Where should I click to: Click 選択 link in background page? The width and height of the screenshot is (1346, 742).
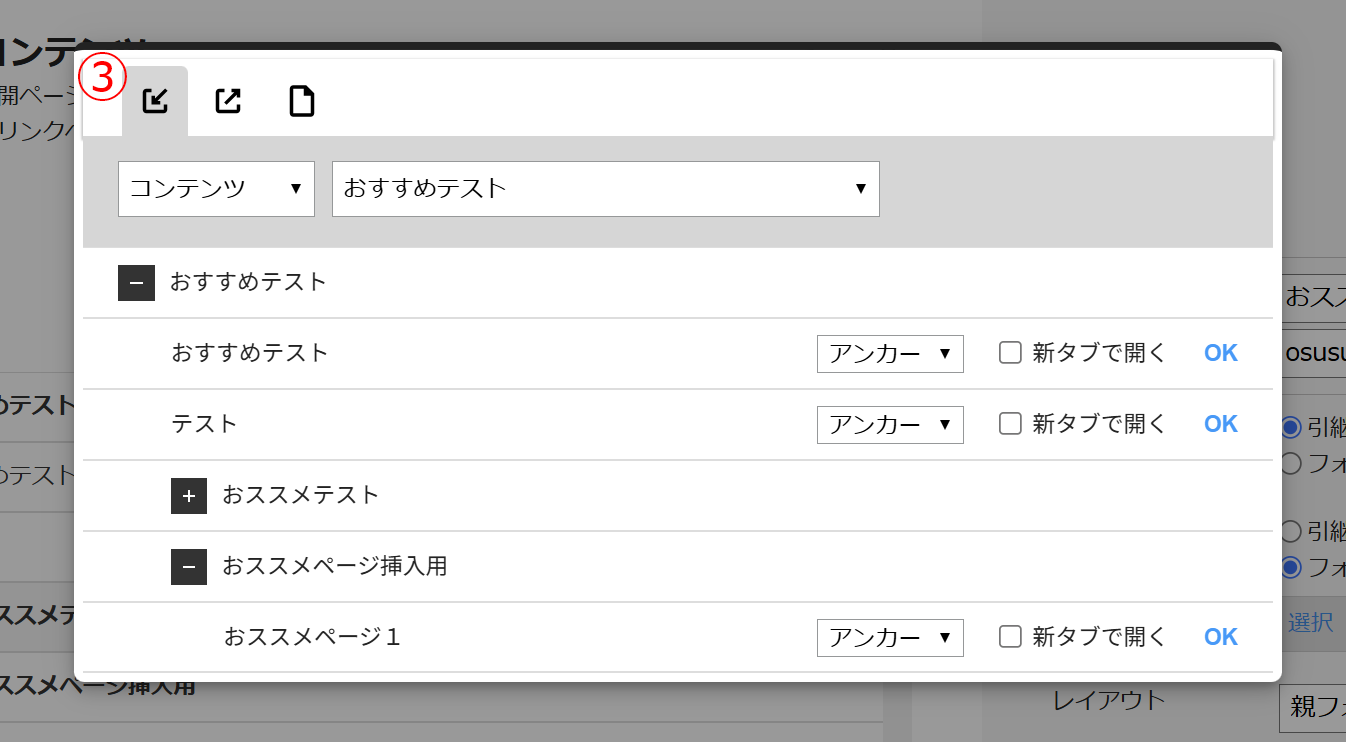pos(1311,623)
